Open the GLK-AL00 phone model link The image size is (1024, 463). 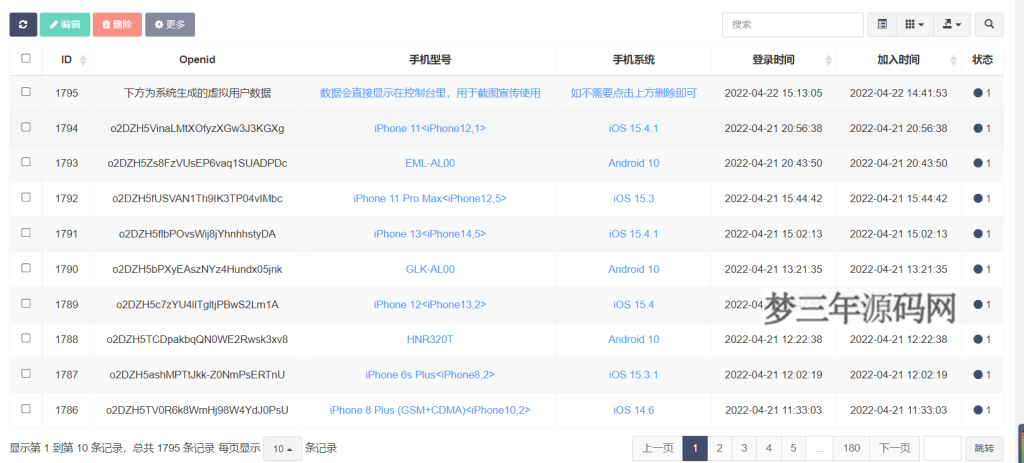(430, 269)
